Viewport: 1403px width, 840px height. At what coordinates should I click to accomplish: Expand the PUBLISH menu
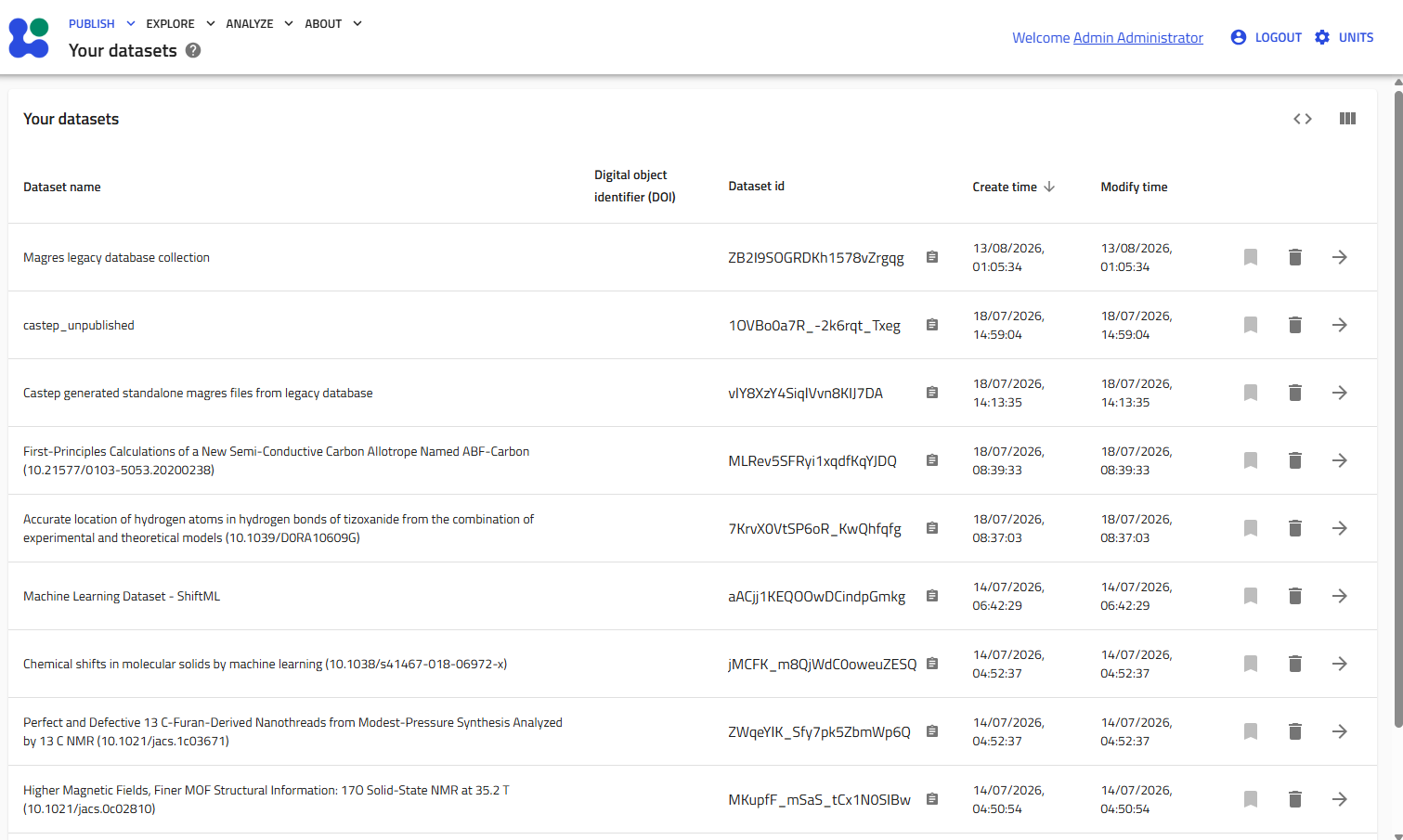click(x=102, y=23)
